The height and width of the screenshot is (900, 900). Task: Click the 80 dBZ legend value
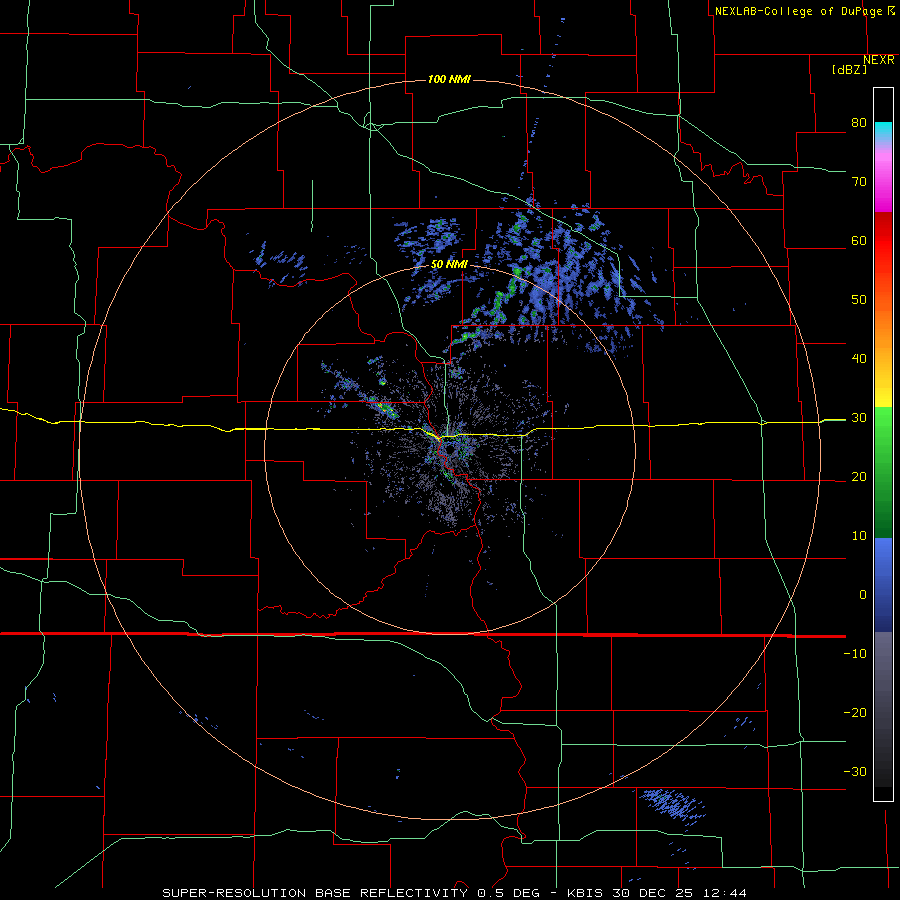tap(859, 123)
